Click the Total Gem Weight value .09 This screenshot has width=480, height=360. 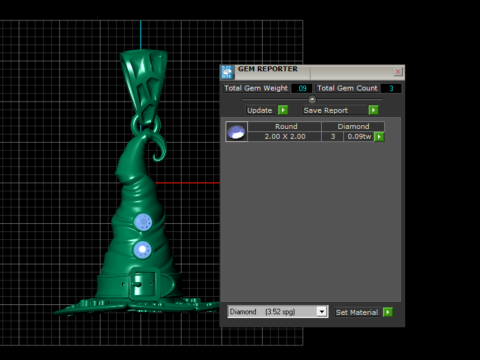tap(302, 88)
